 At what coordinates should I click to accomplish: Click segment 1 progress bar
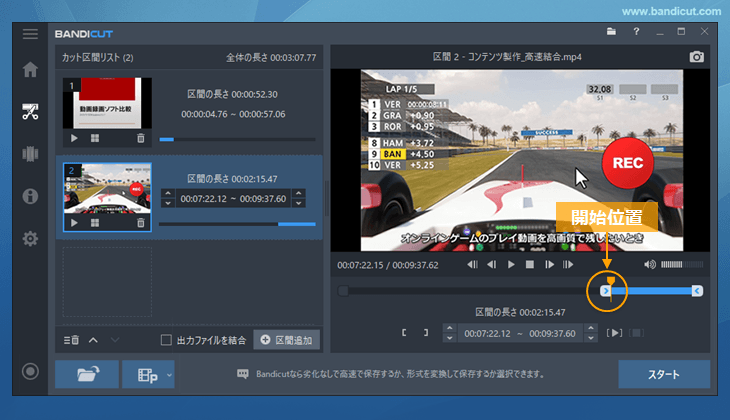(237, 139)
